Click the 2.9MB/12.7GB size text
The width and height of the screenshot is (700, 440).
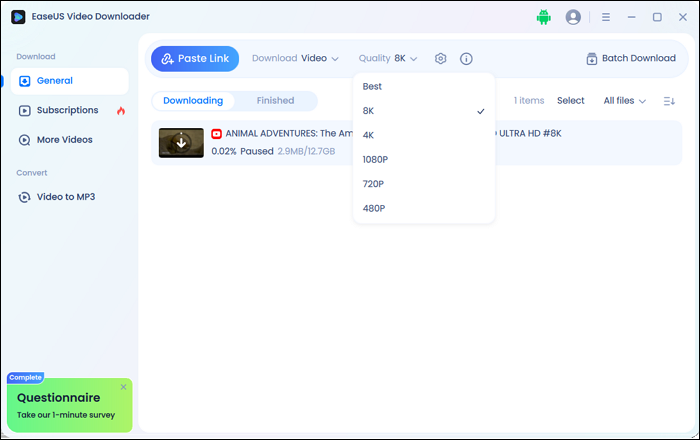point(306,151)
